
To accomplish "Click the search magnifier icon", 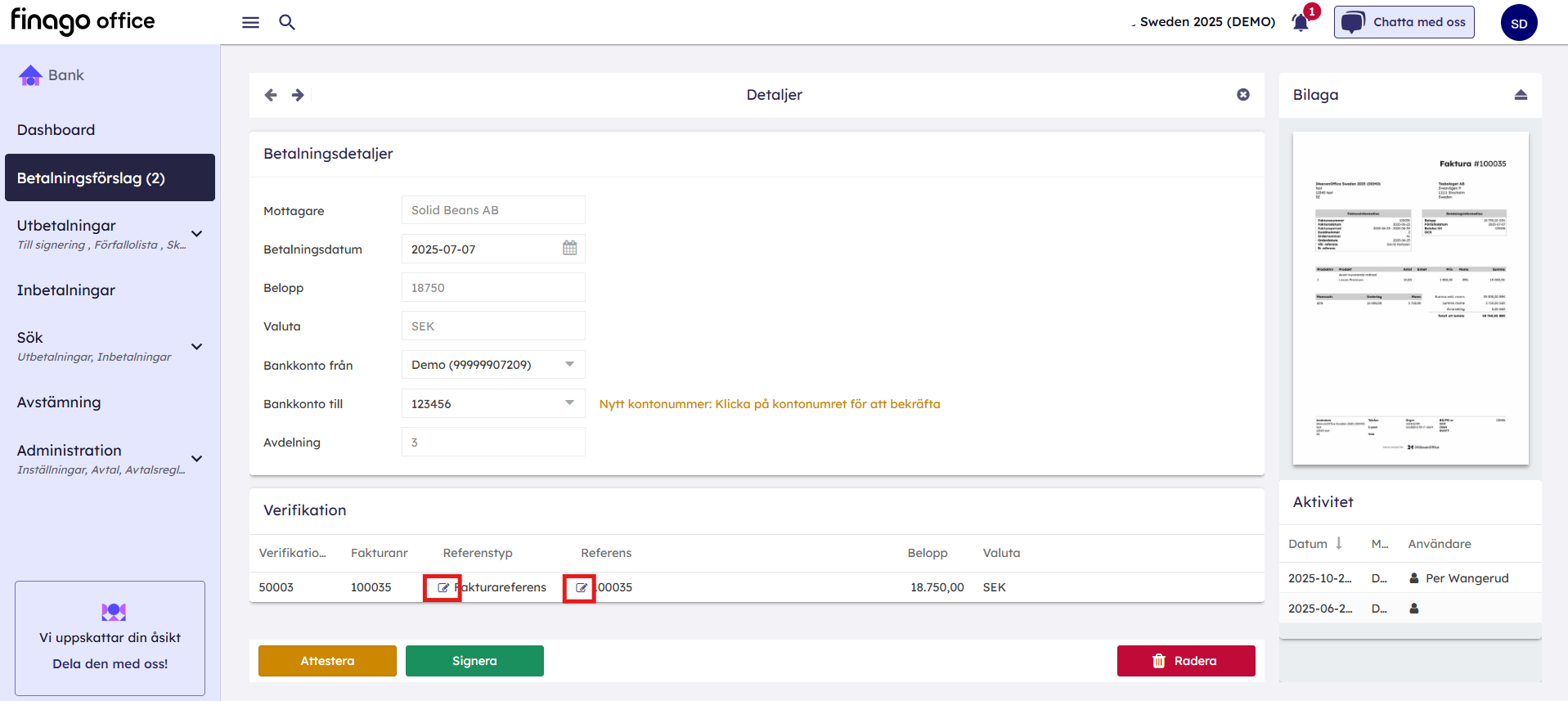I will tap(287, 22).
